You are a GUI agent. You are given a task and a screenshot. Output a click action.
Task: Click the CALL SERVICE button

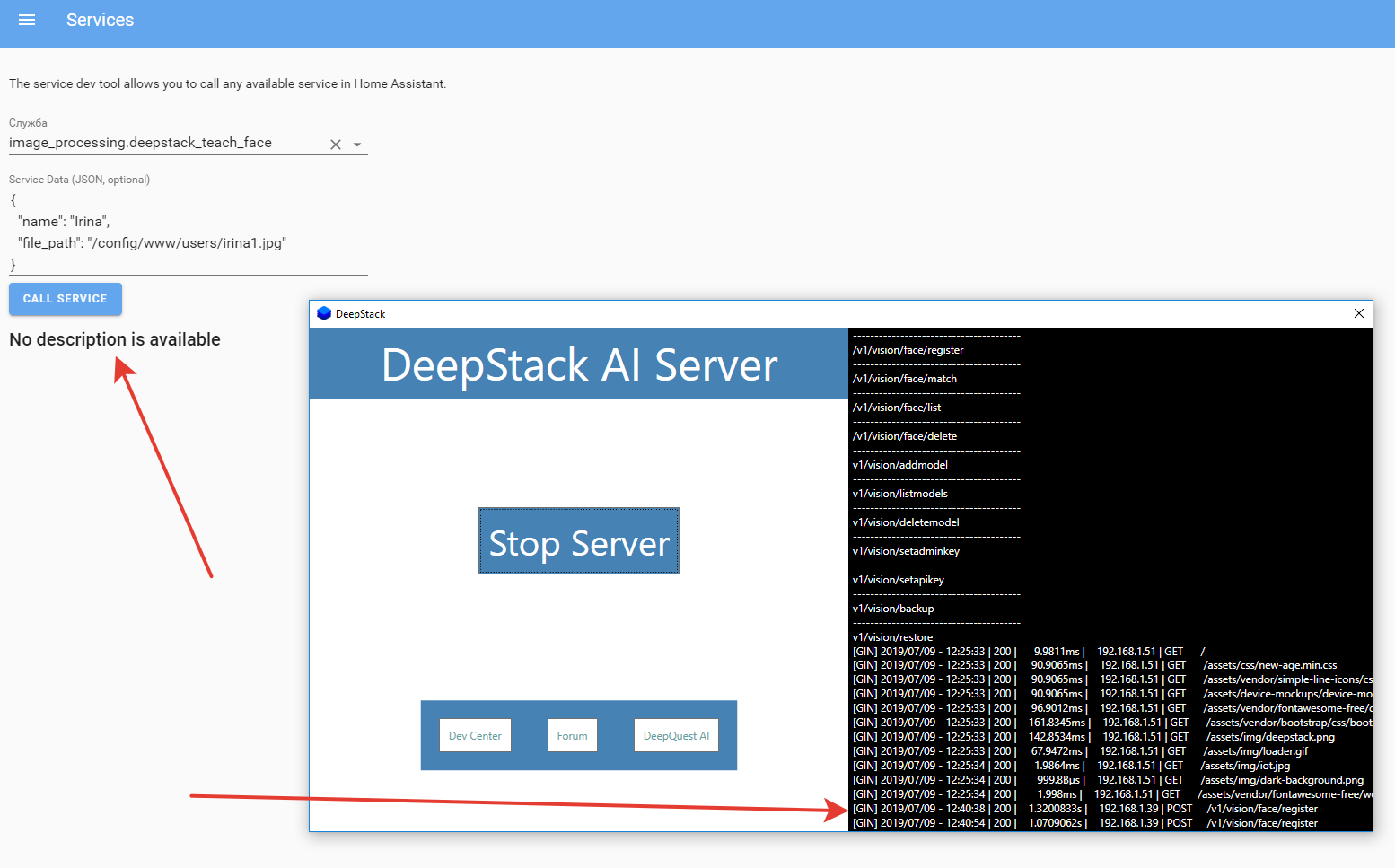(x=65, y=299)
